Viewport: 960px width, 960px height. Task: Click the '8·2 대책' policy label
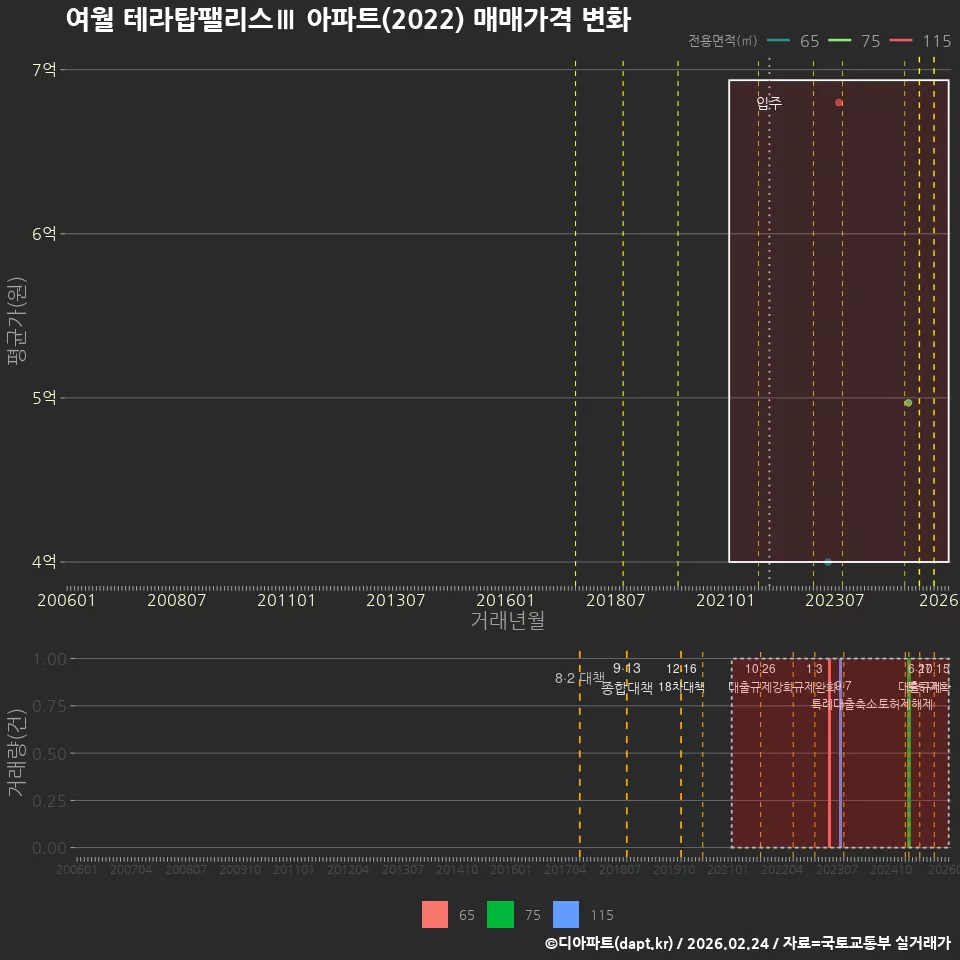pos(580,678)
